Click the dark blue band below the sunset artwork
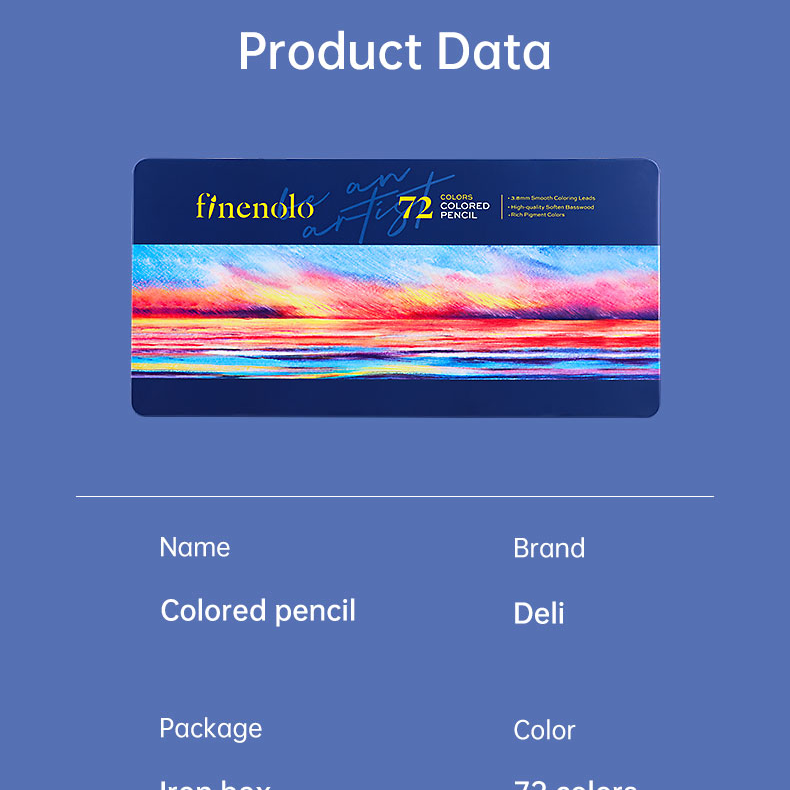 tap(395, 396)
